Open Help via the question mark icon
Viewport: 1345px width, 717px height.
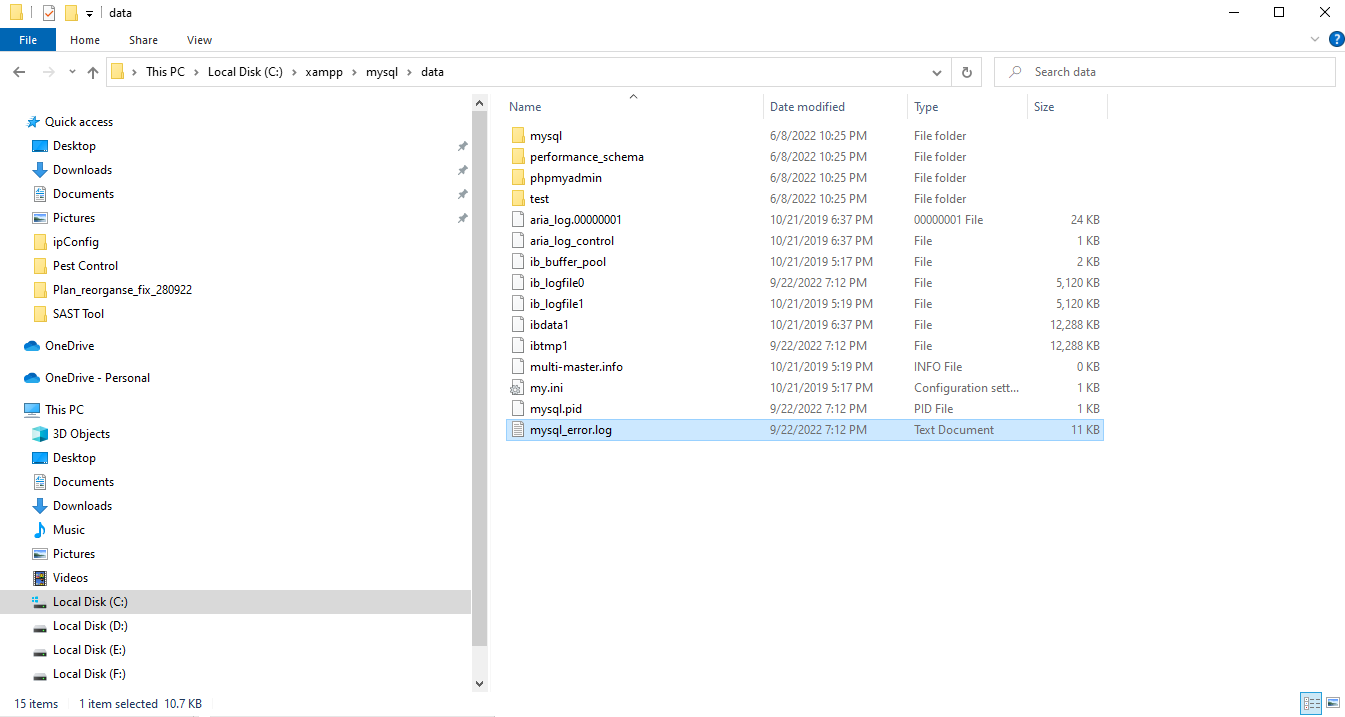pos(1337,39)
